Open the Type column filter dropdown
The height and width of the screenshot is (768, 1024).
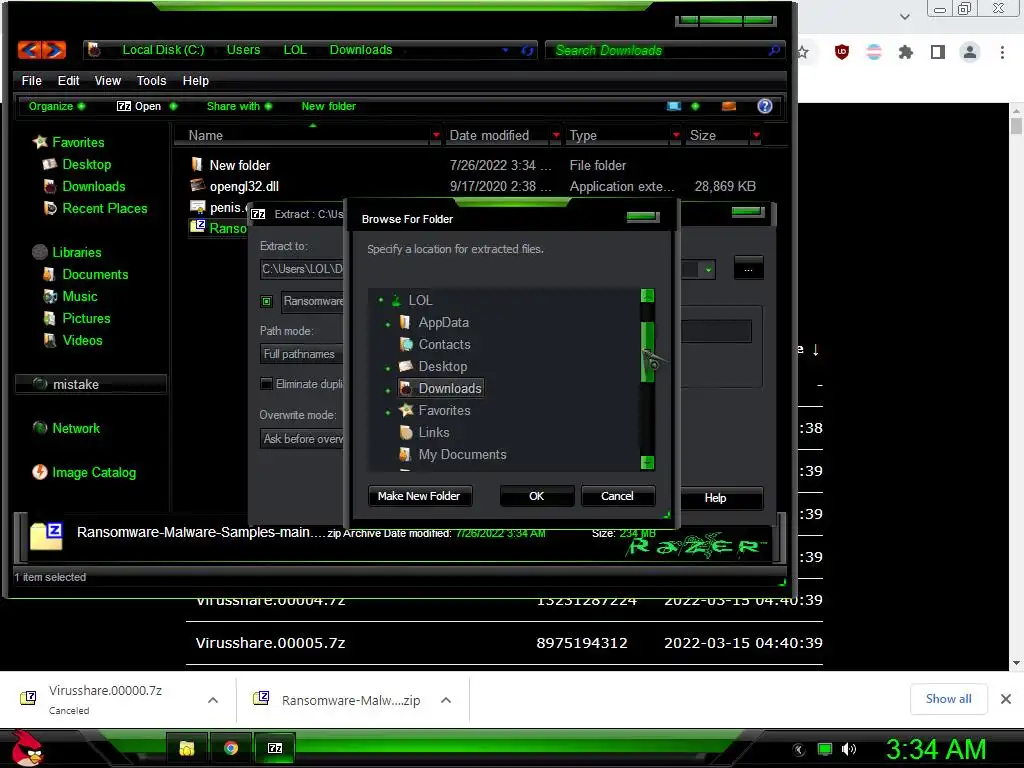coord(676,135)
